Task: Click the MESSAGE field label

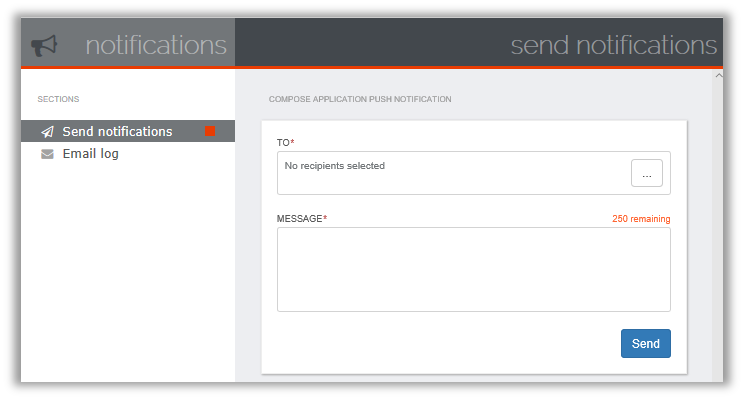Action: pyautogui.click(x=299, y=219)
